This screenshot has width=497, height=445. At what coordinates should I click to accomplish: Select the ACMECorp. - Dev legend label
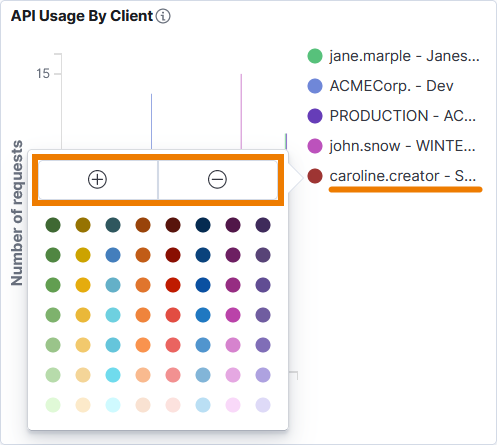click(391, 86)
